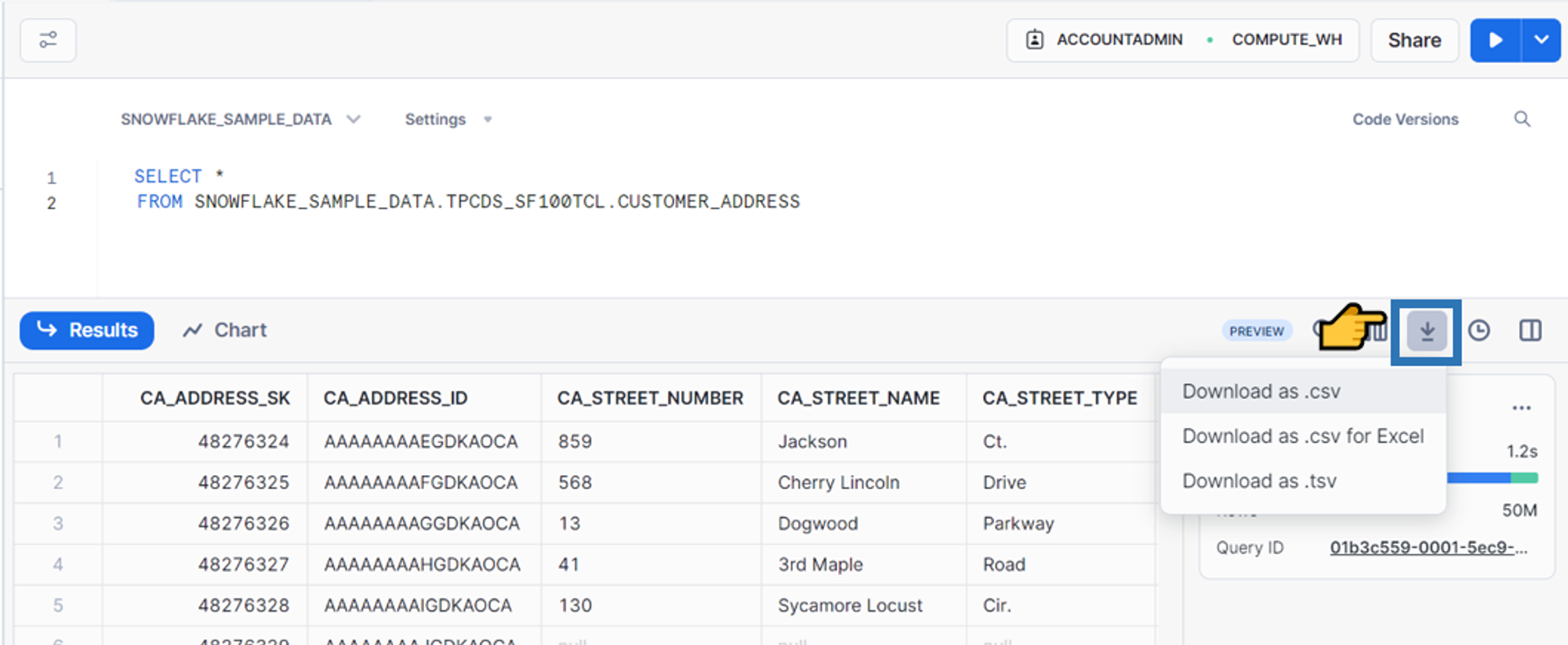Select Download as .tsv option
The width and height of the screenshot is (1568, 645).
(x=1259, y=481)
